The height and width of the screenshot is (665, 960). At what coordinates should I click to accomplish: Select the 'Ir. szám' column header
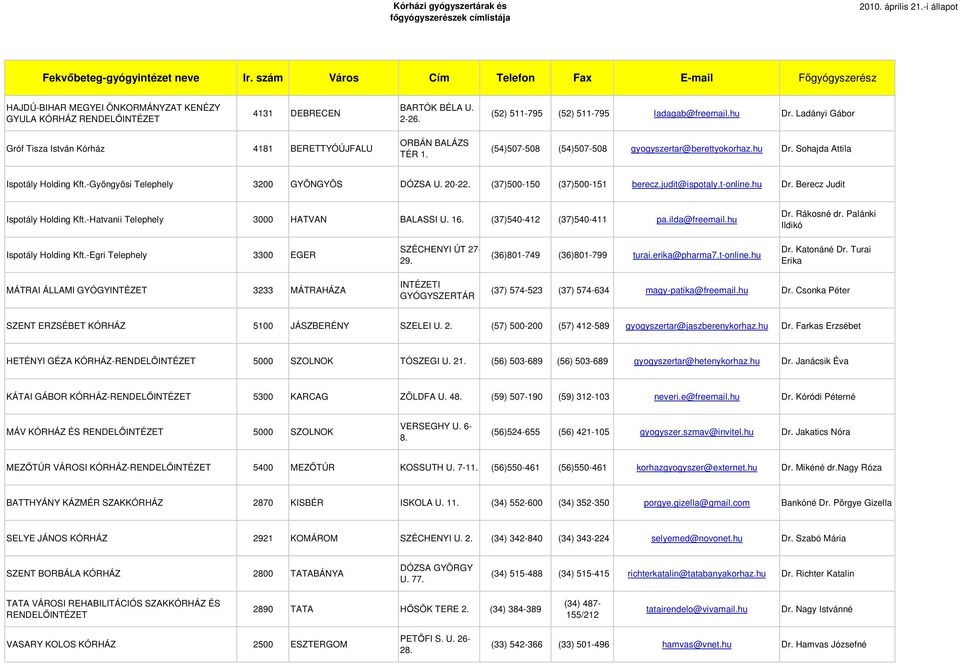(263, 78)
